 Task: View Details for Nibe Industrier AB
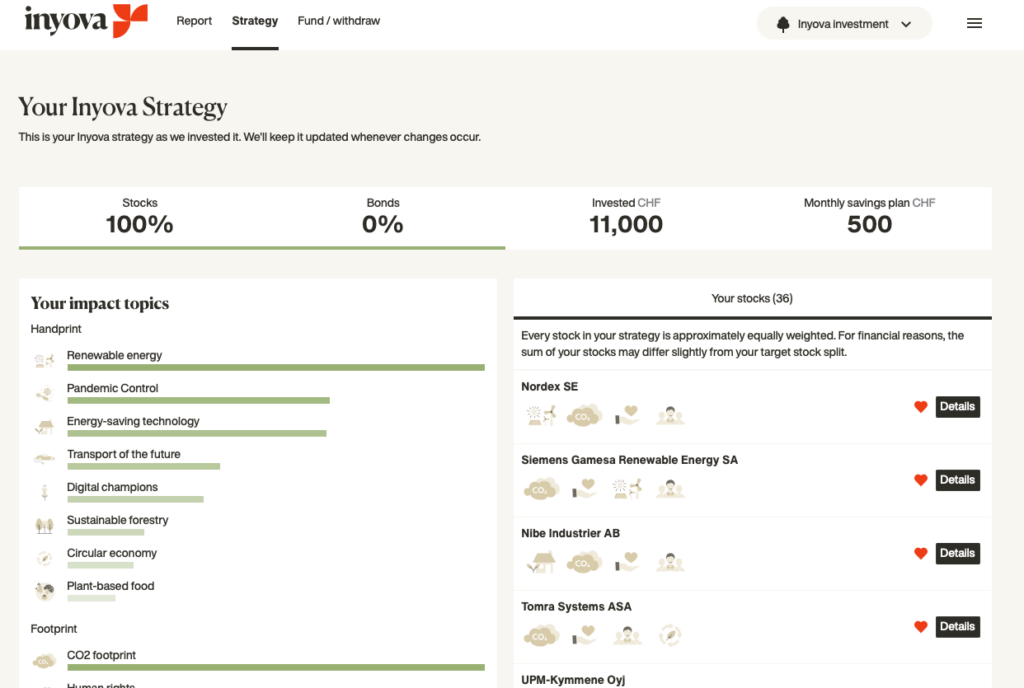[957, 554]
